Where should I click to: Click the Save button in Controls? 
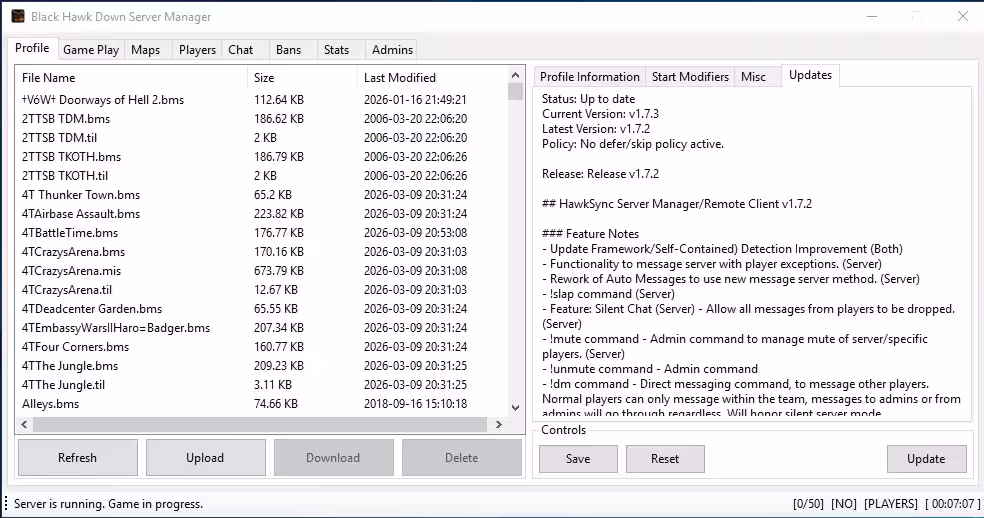point(578,459)
